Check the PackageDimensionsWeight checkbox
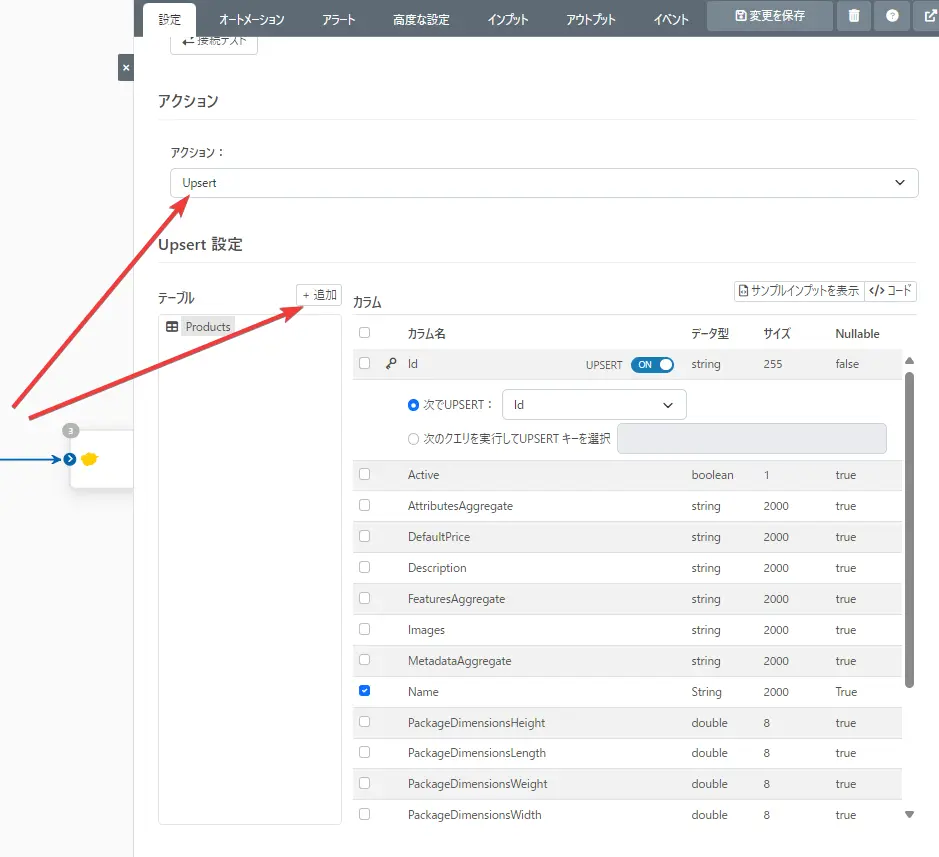Screen dimensions: 939x857 coord(364,783)
